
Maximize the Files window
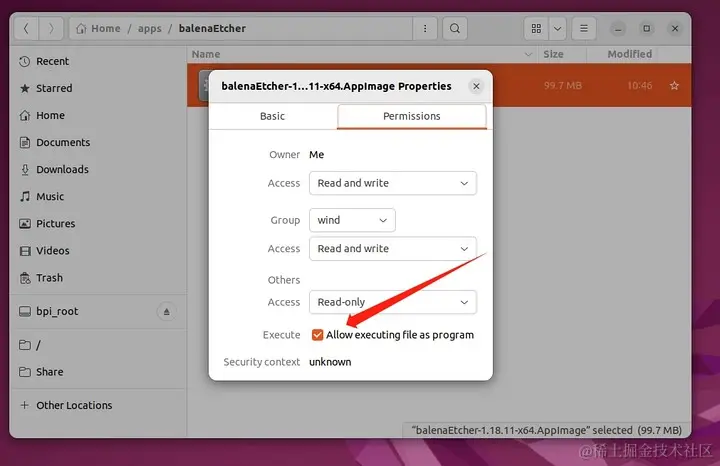tap(647, 28)
